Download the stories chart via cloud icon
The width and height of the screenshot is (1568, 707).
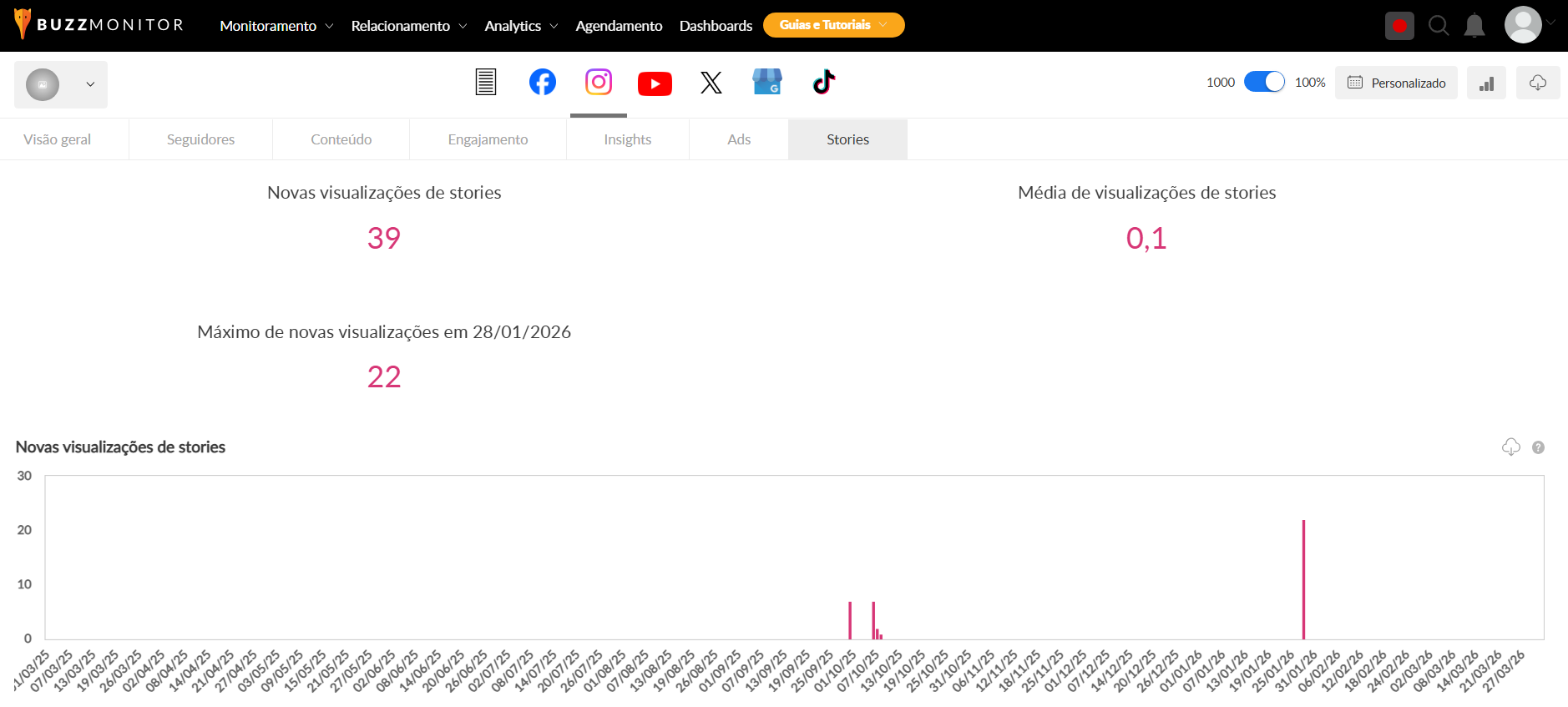pos(1510,447)
